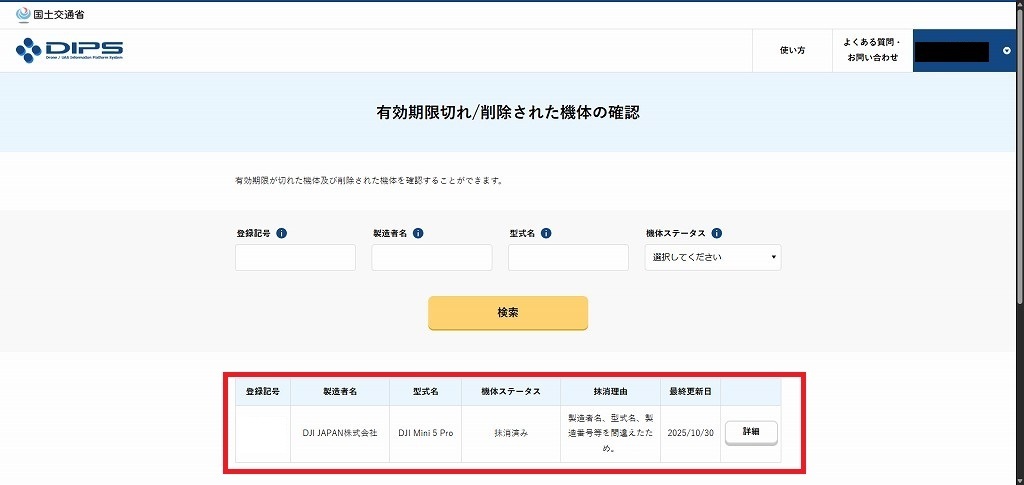Focus the 製造者名 text field

(432, 258)
